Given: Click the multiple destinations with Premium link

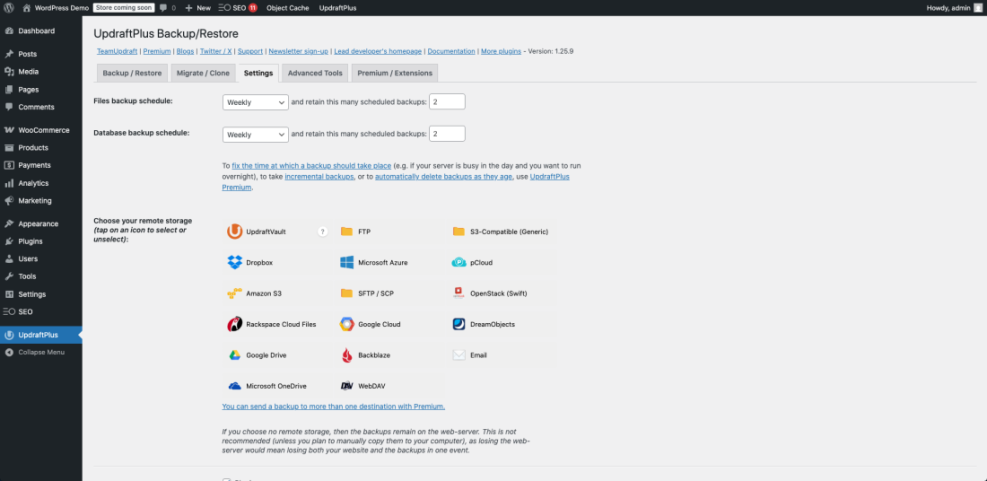Looking at the screenshot, I should click(334, 406).
